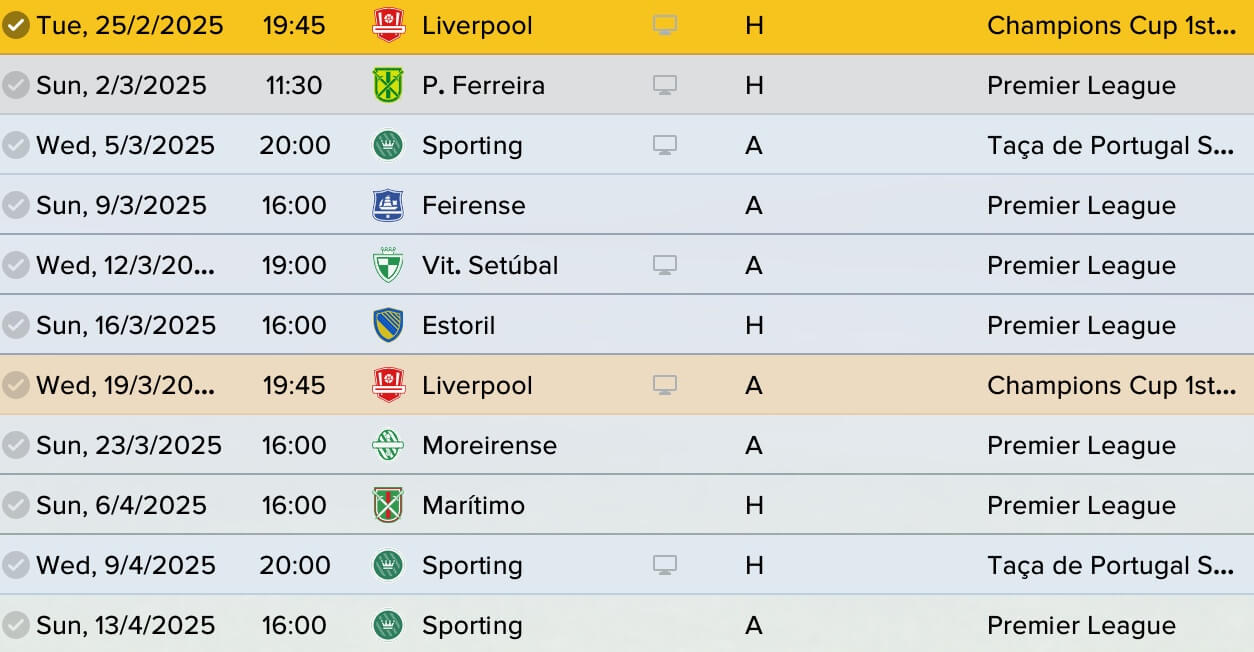Image resolution: width=1254 pixels, height=652 pixels.
Task: Open the Moreirense team link
Action: tap(490, 445)
